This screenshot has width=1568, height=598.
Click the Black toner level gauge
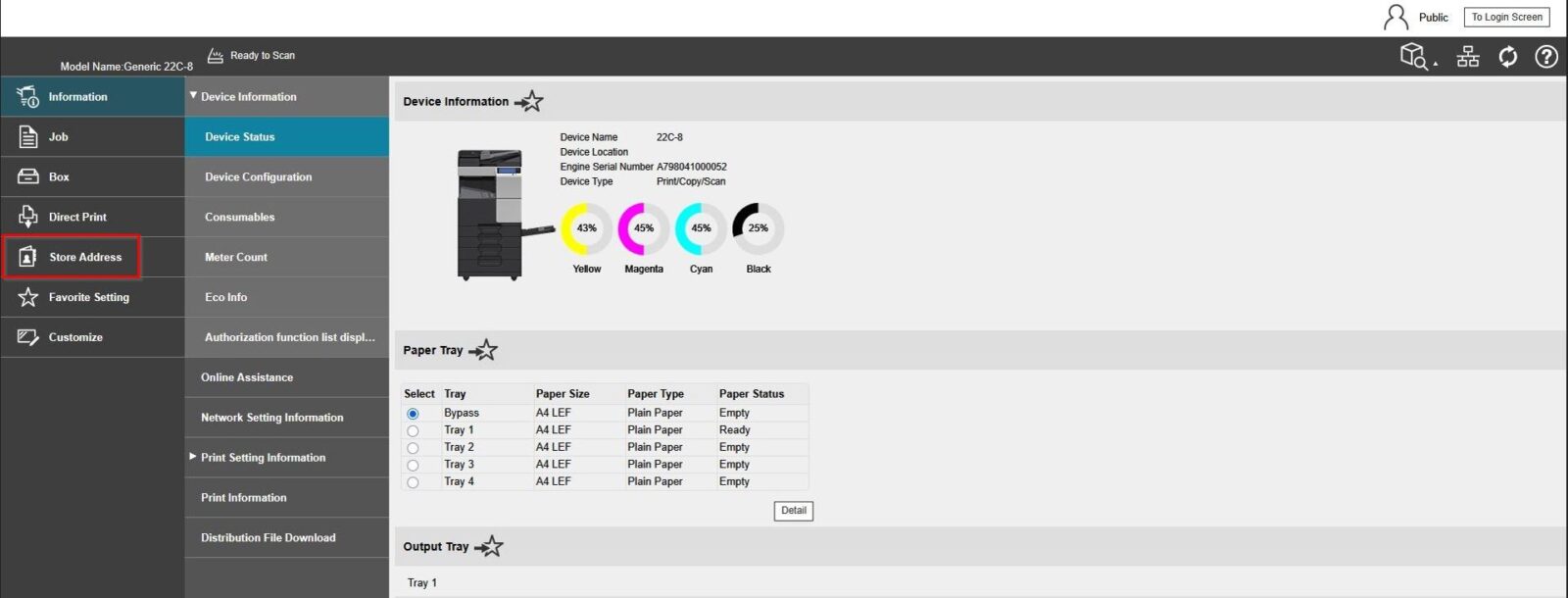(x=758, y=228)
